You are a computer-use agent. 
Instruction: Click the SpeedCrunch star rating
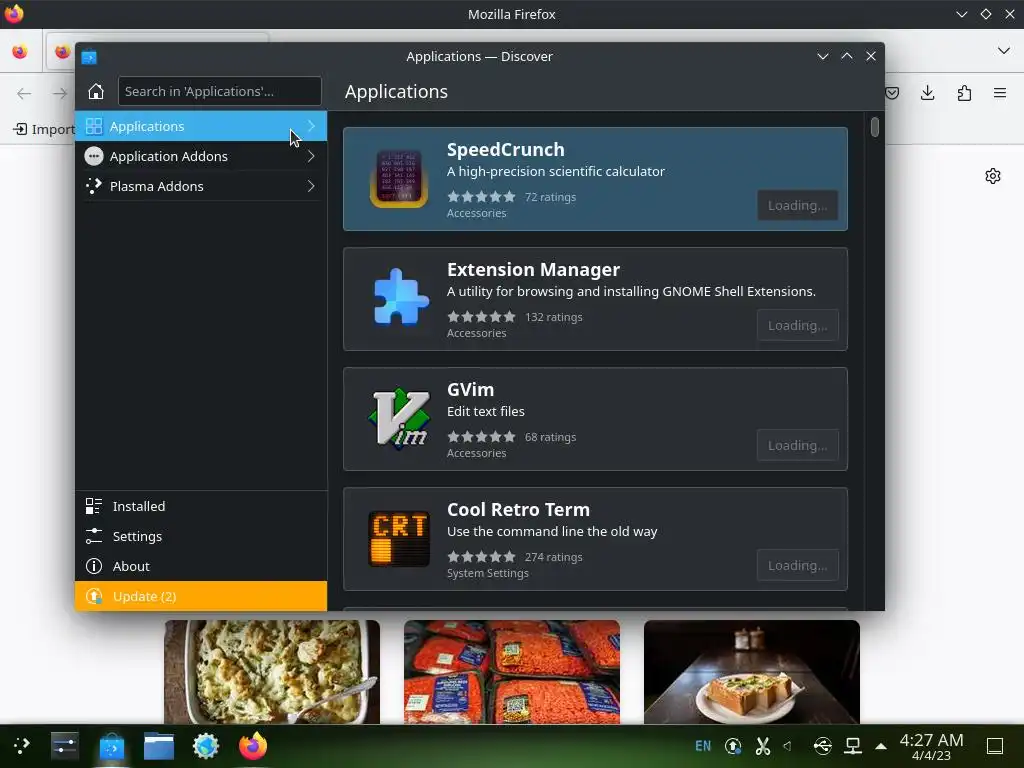coord(481,197)
